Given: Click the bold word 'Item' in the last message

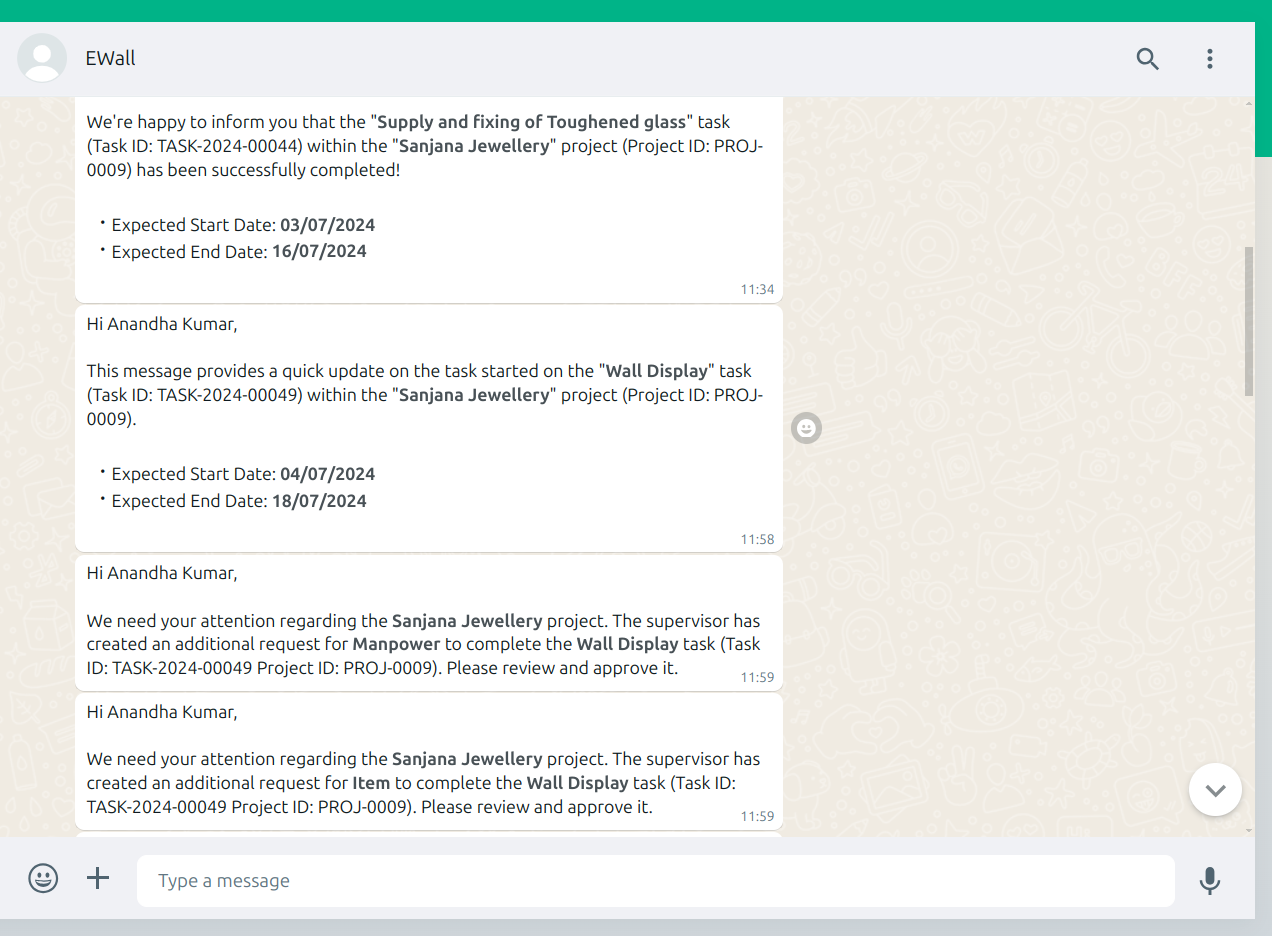Looking at the screenshot, I should pyautogui.click(x=371, y=783).
